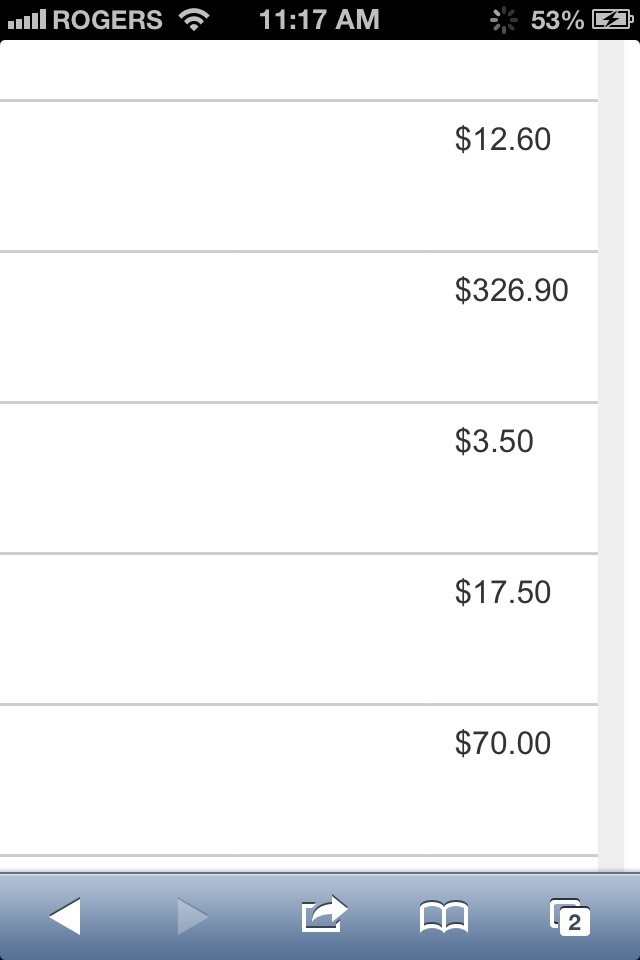Select the $12.60 amount
Viewport: 640px width, 960px height.
503,140
